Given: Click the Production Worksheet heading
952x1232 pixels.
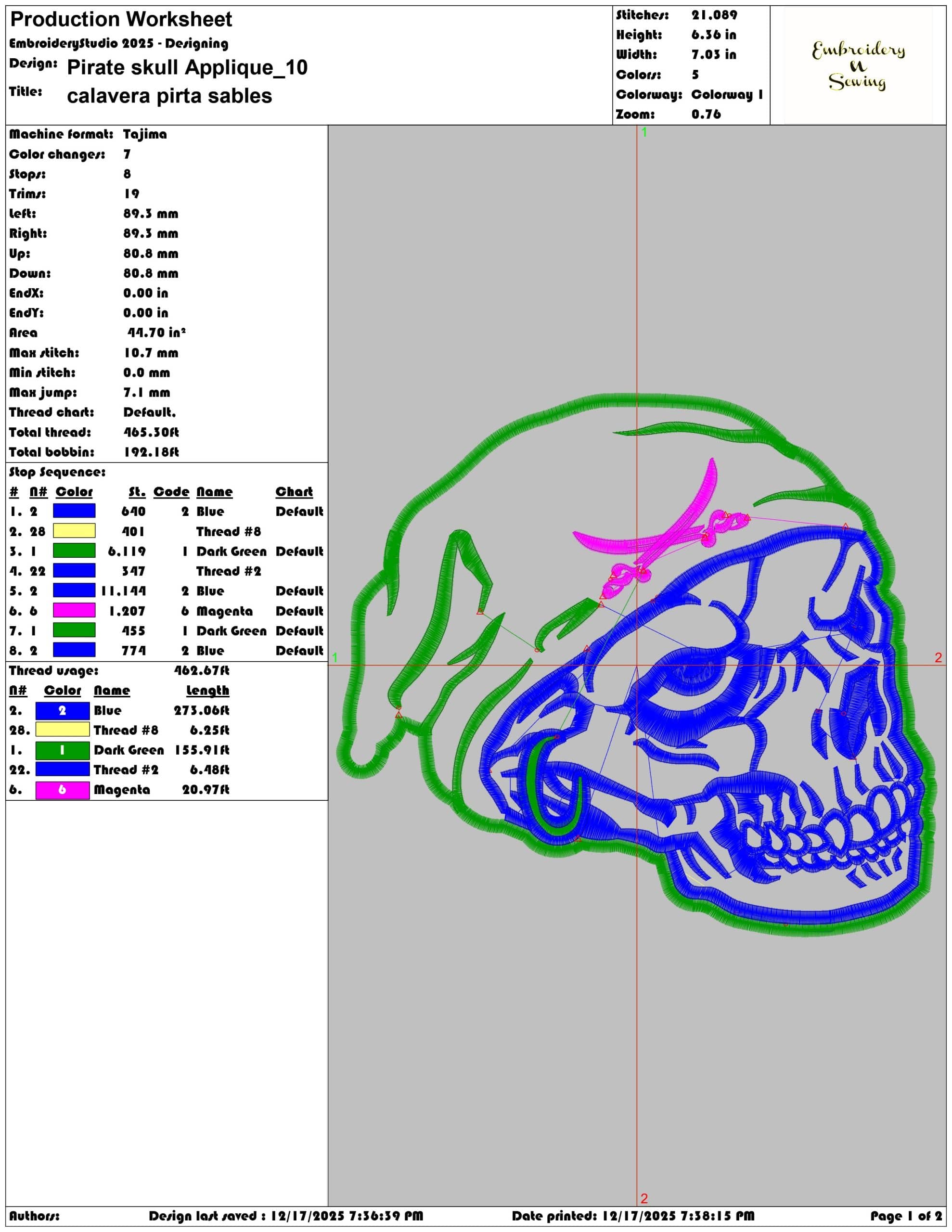Looking at the screenshot, I should 121,20.
